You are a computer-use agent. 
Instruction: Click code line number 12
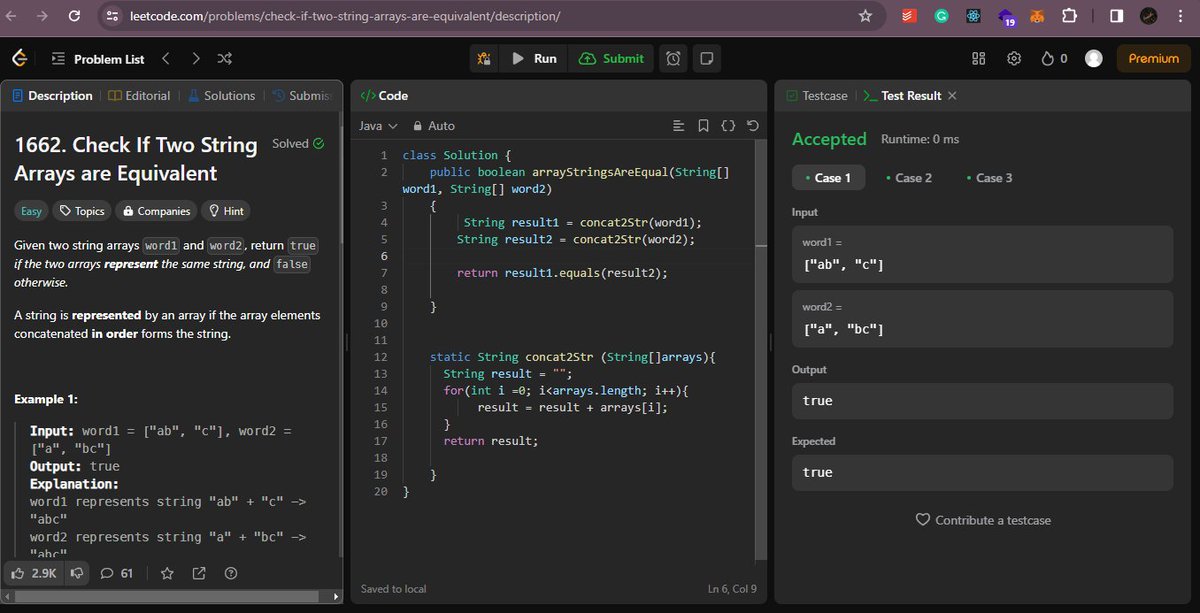click(379, 357)
